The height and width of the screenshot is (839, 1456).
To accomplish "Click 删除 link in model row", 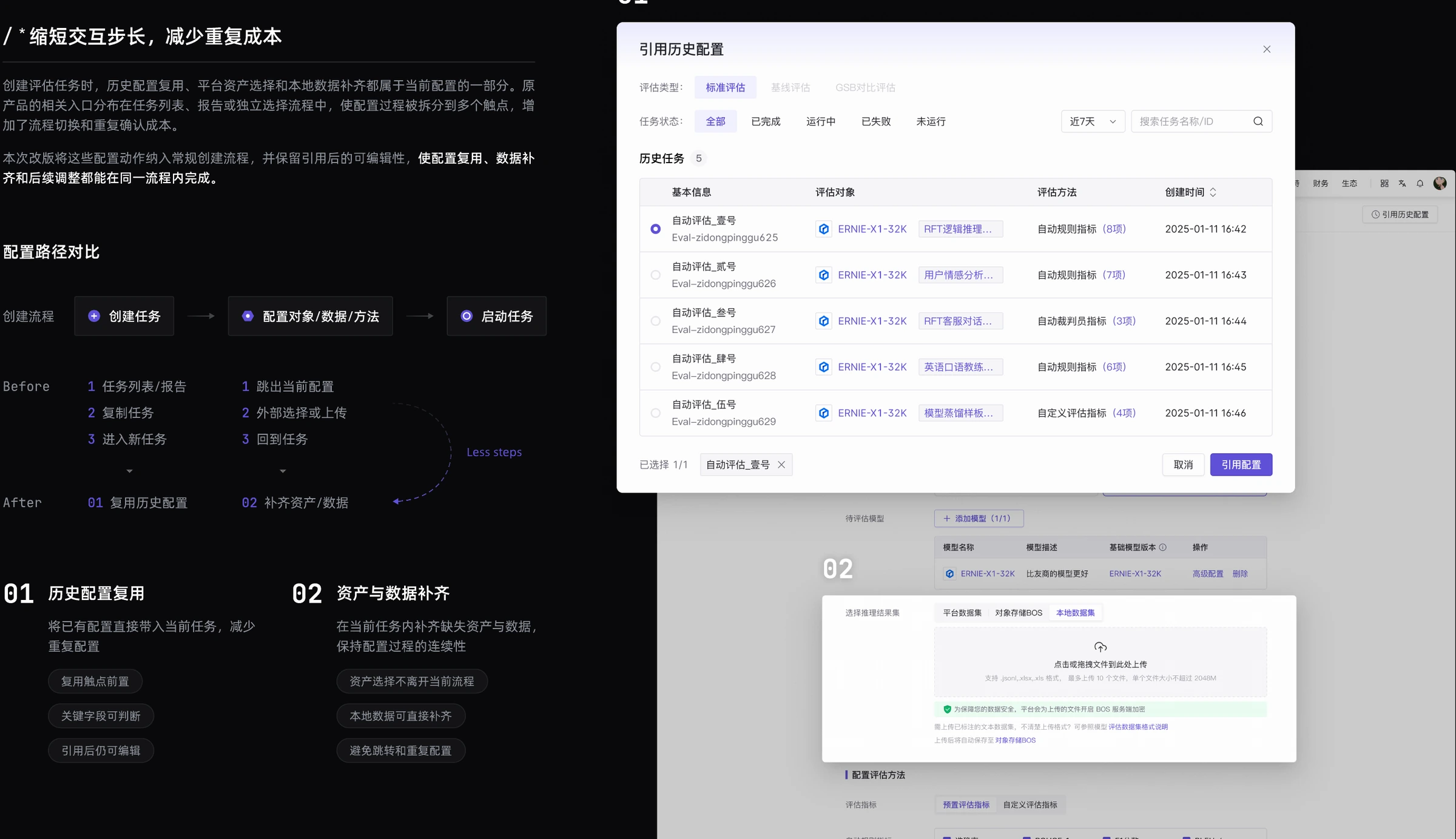I will click(1240, 573).
